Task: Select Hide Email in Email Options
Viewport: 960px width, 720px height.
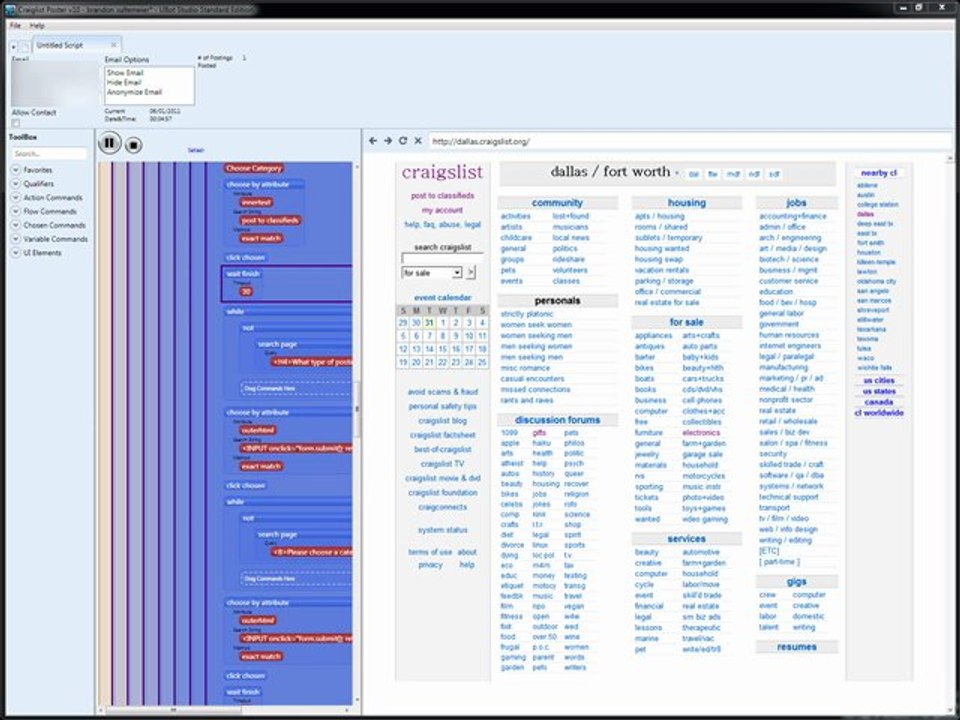Action: (124, 82)
